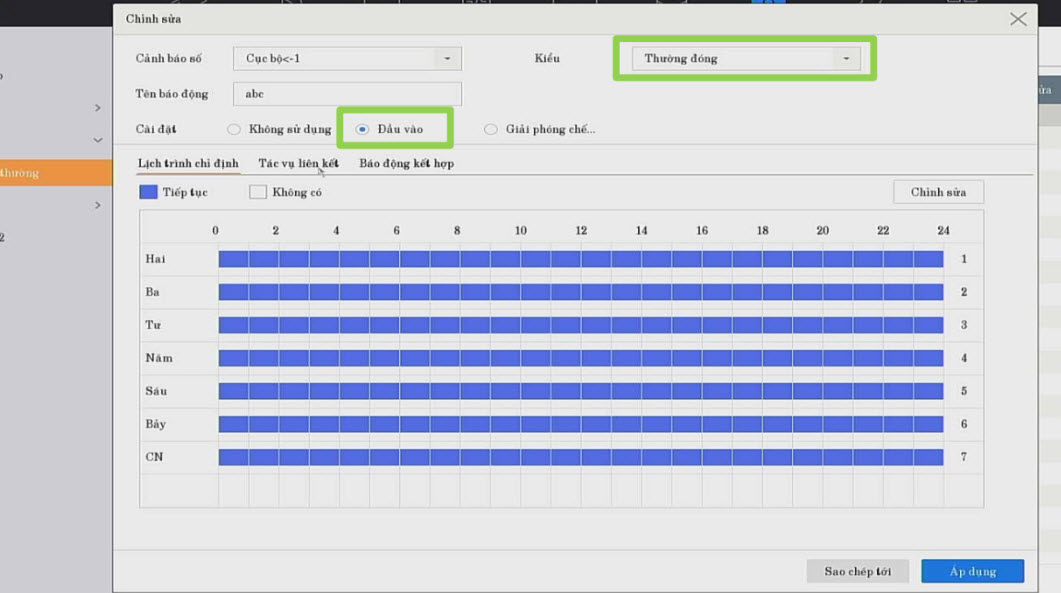Select the Đầu vào radio button
Viewport: 1061px width, 593px height.
(x=363, y=129)
